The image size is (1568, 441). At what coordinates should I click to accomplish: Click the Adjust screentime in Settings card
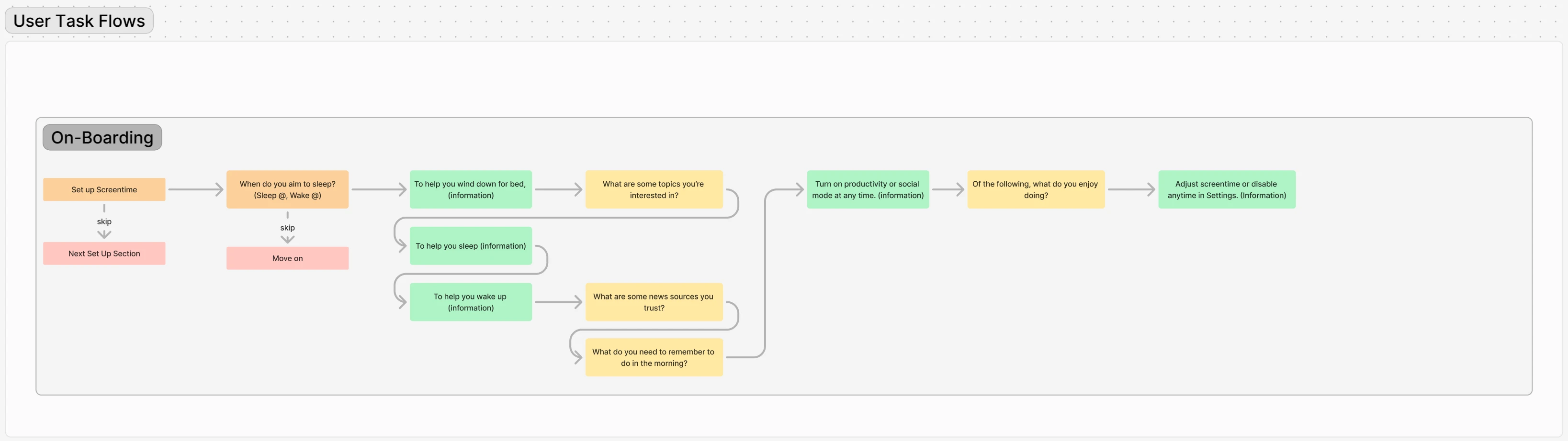point(1227,190)
